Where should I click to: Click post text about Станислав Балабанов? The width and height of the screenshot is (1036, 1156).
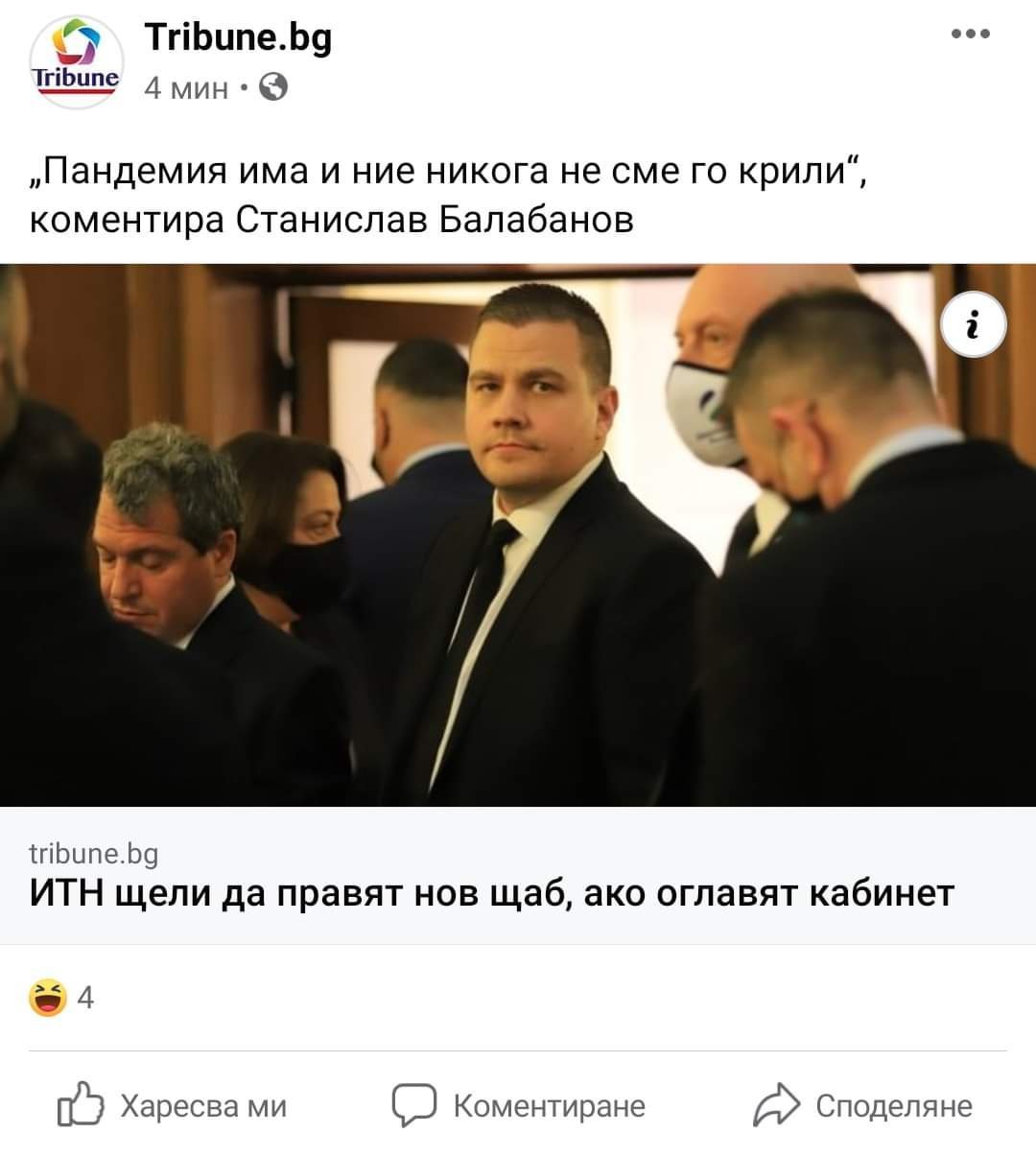point(332,220)
